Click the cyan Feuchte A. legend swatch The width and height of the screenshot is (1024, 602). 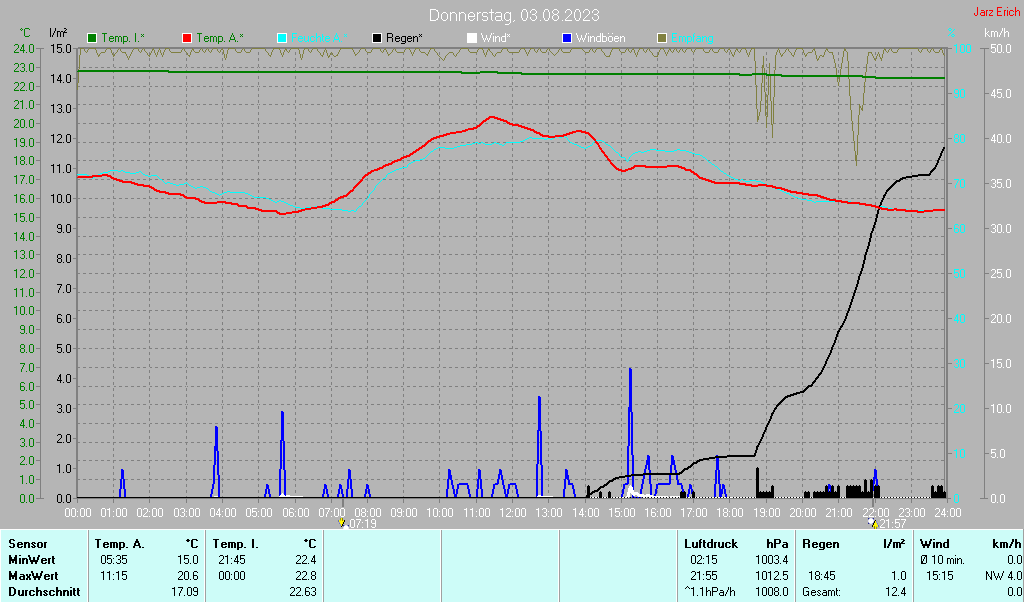point(282,38)
